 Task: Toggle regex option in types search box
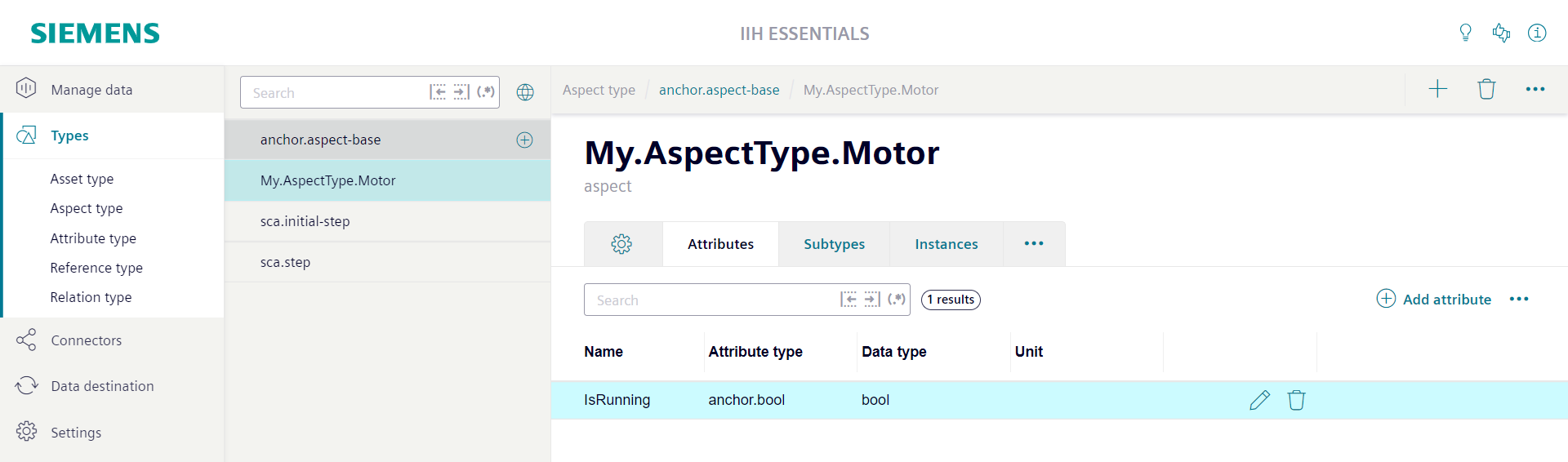[x=486, y=92]
